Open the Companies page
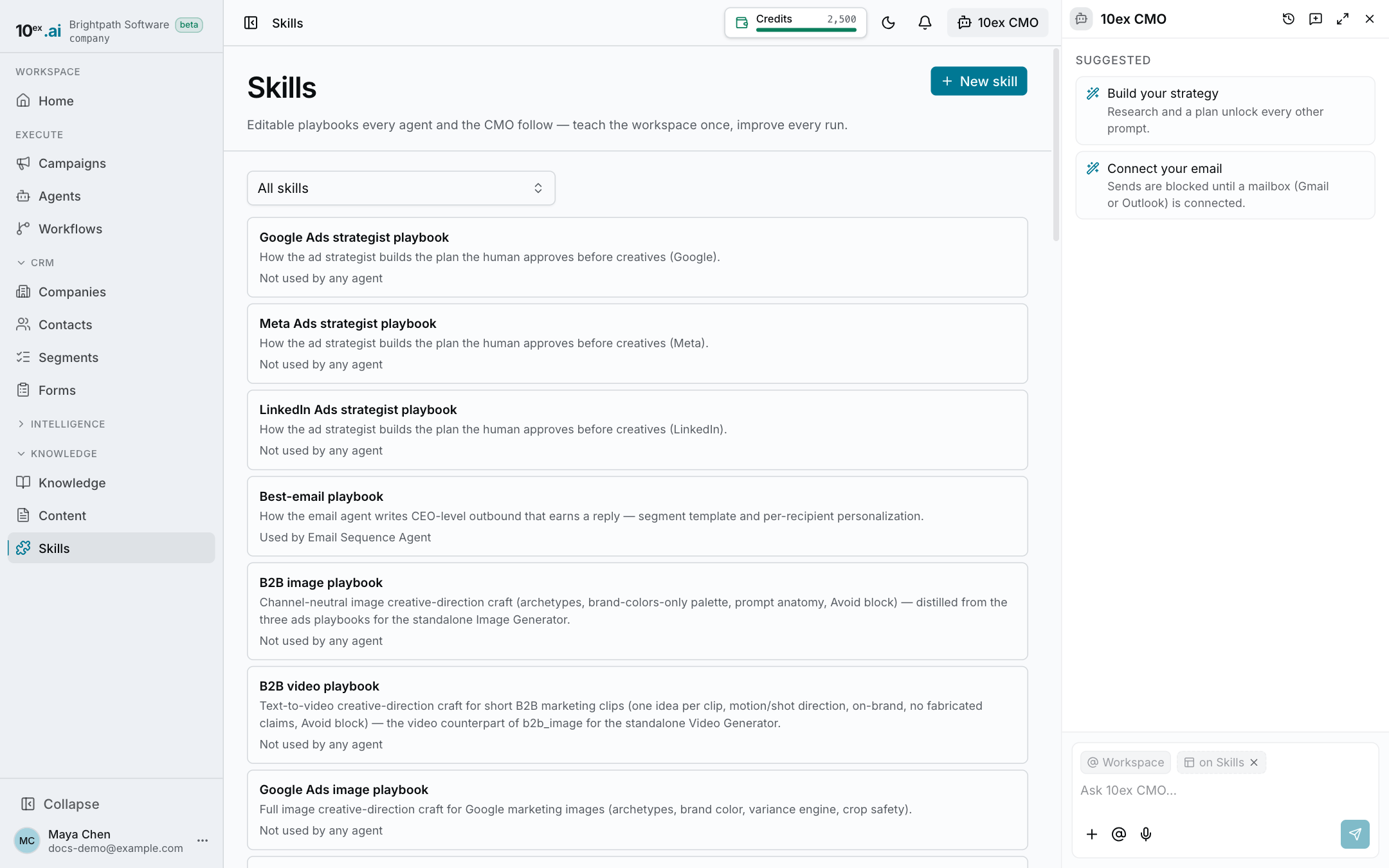 click(111, 292)
